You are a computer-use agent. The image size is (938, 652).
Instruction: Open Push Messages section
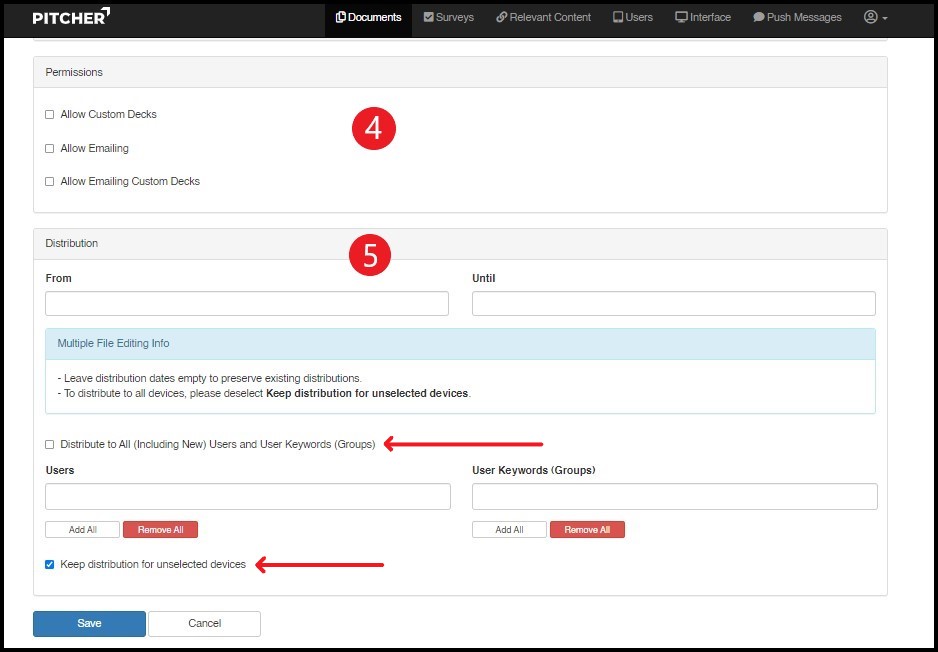click(x=797, y=17)
